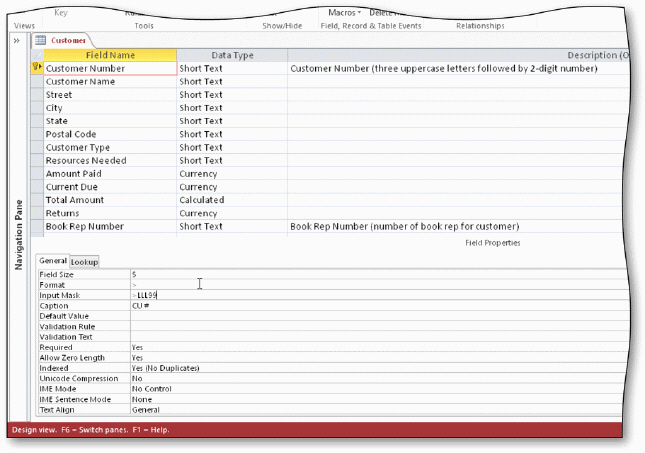Screen dimensions: 645x453
Task: Open data type cell for State
Action: coord(232,121)
